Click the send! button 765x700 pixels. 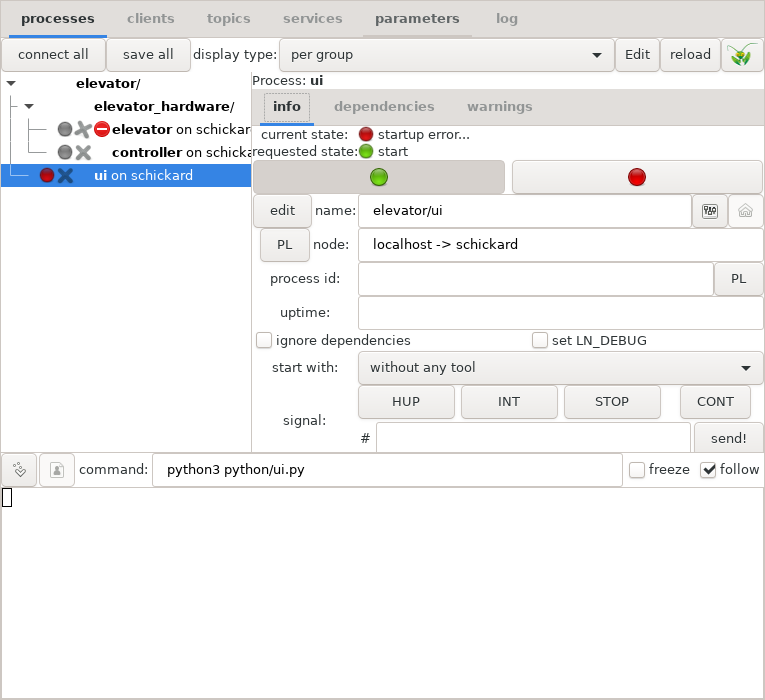click(x=728, y=438)
